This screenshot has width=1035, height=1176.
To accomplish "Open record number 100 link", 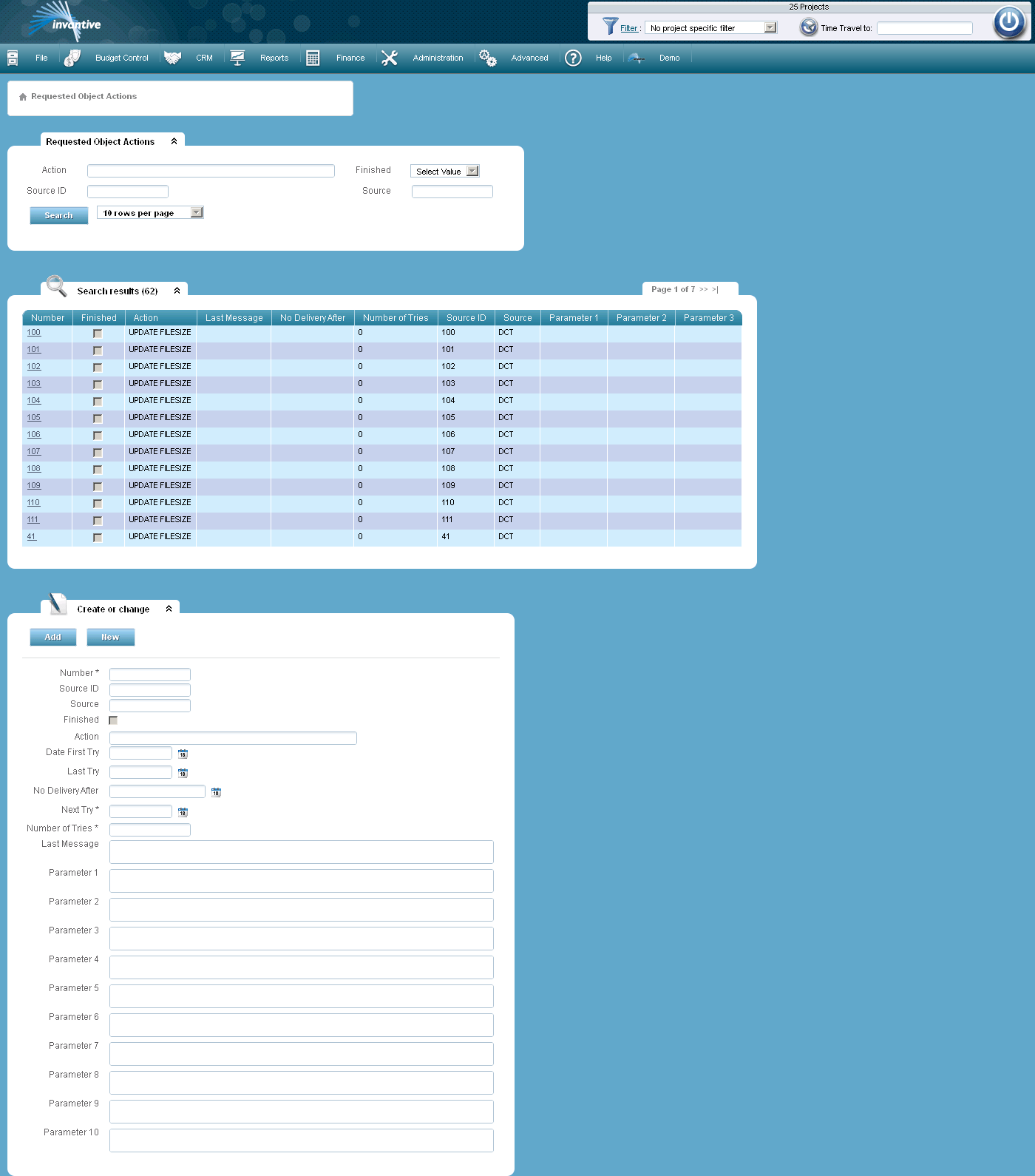I will [x=34, y=333].
